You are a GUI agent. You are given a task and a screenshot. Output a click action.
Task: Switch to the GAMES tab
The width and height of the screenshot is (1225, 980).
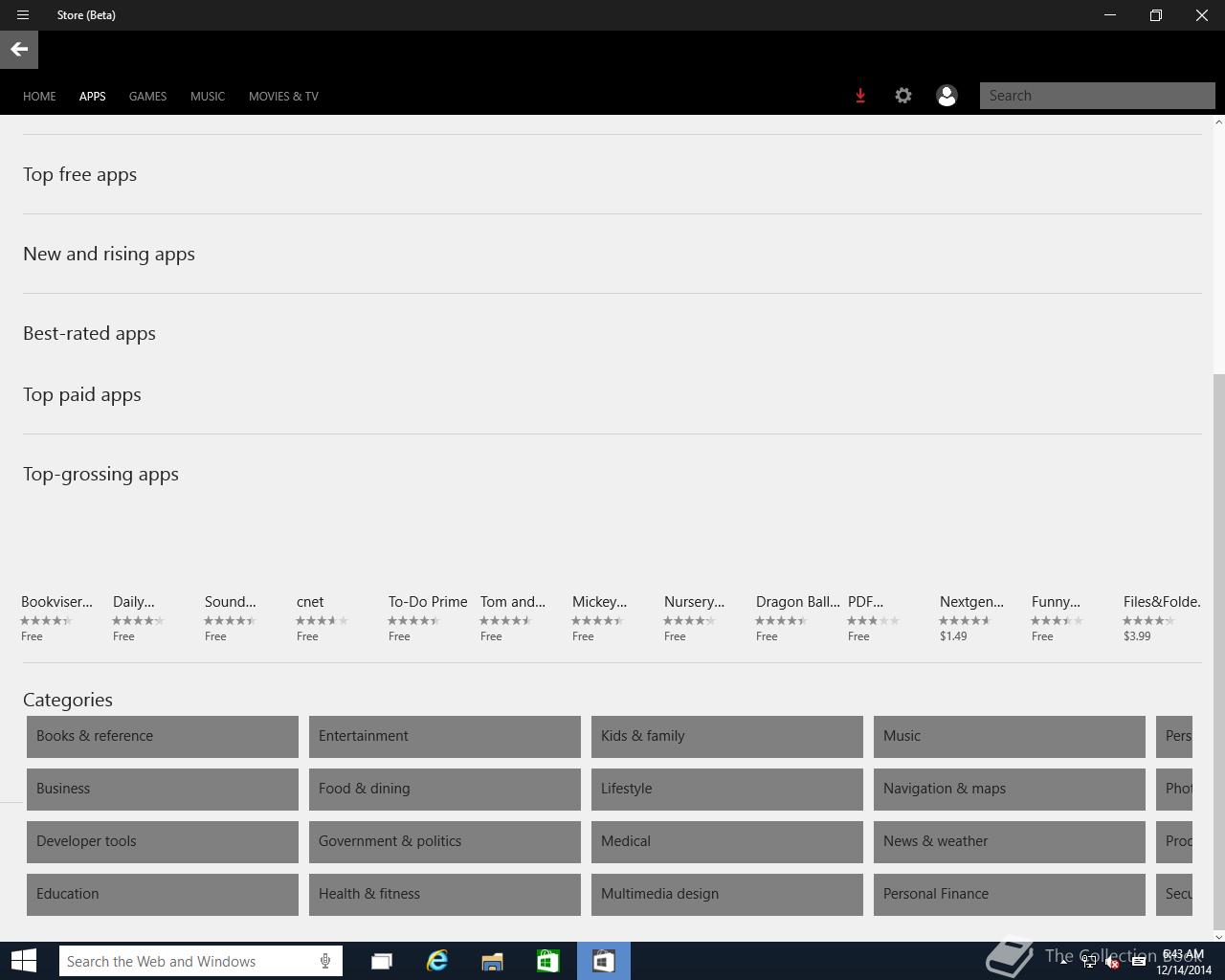(x=147, y=97)
